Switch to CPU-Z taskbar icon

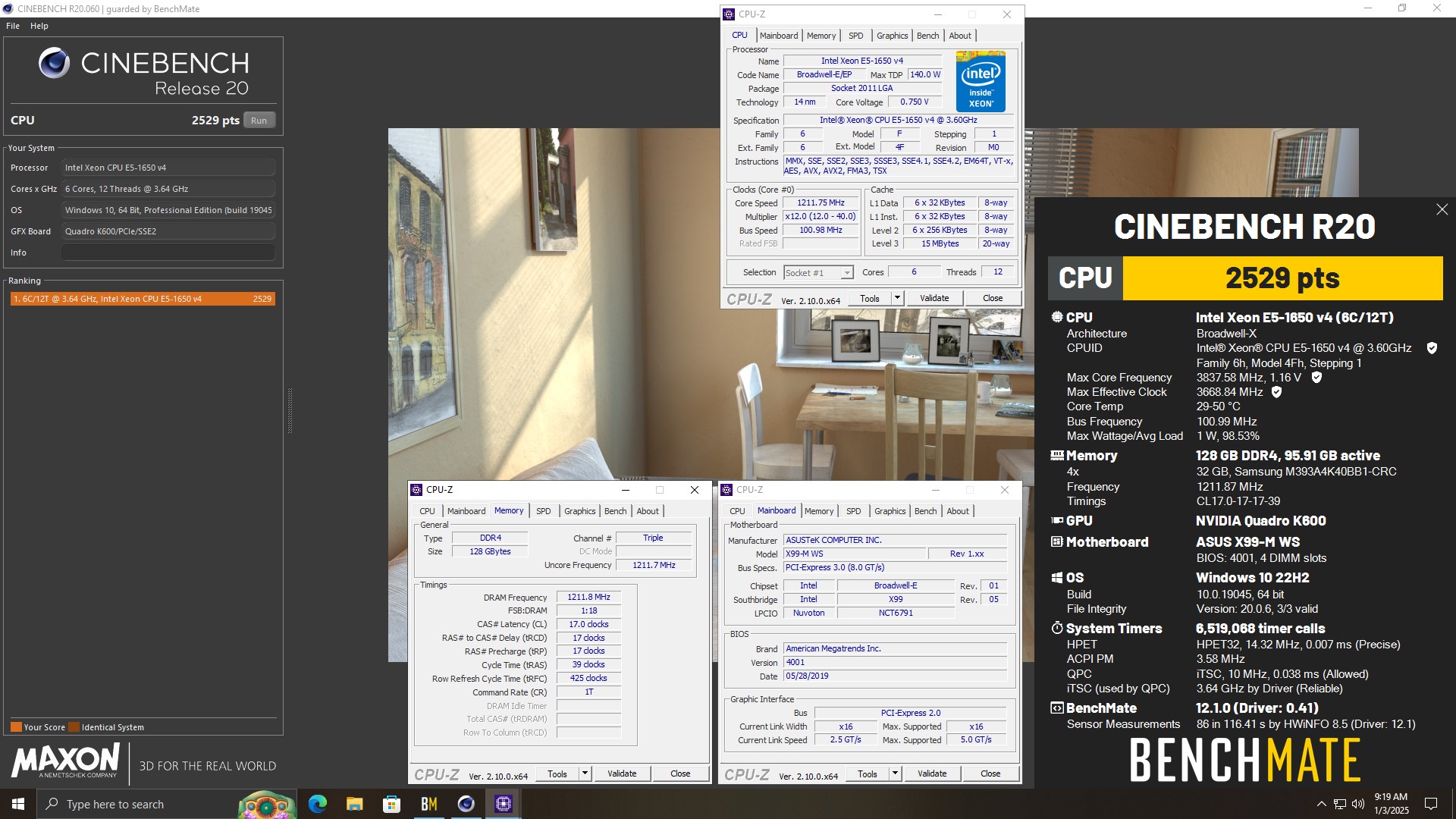pos(503,804)
